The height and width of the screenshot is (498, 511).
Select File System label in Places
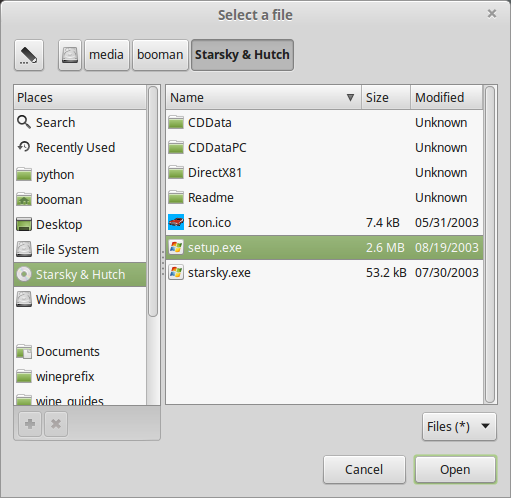[x=67, y=250]
